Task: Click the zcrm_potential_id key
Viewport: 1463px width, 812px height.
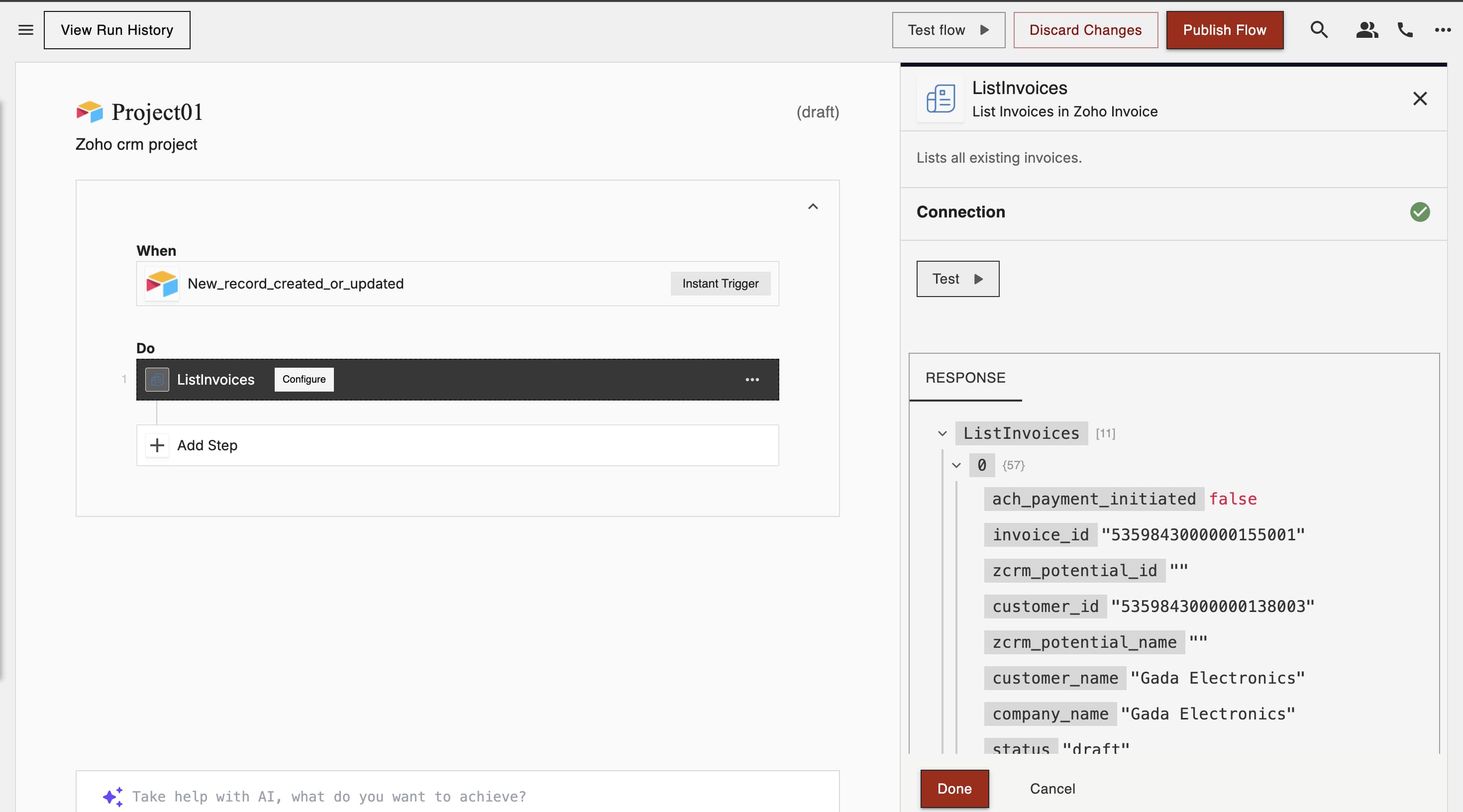Action: (x=1074, y=570)
